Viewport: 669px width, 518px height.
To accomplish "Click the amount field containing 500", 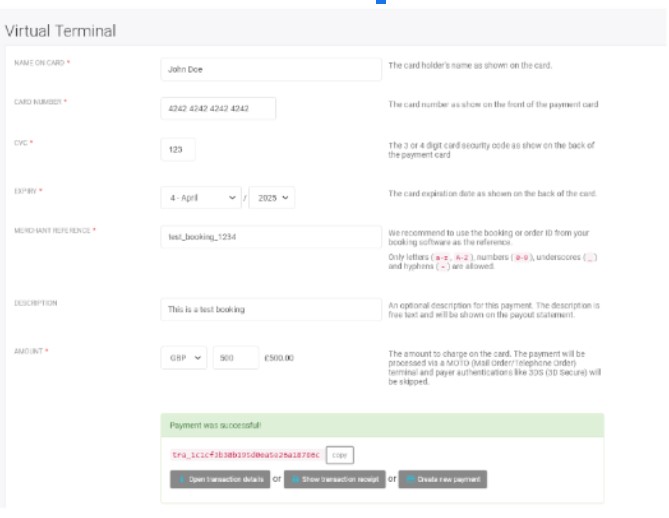I will 235,357.
